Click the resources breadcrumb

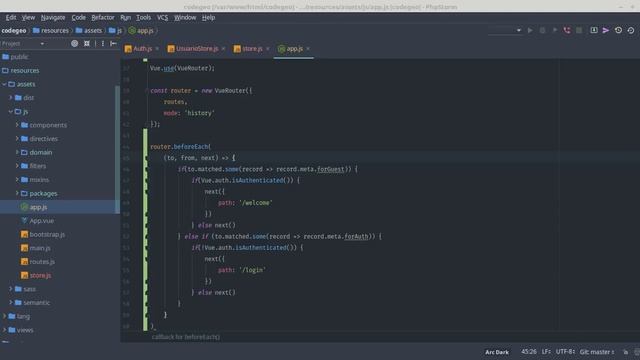51,31
